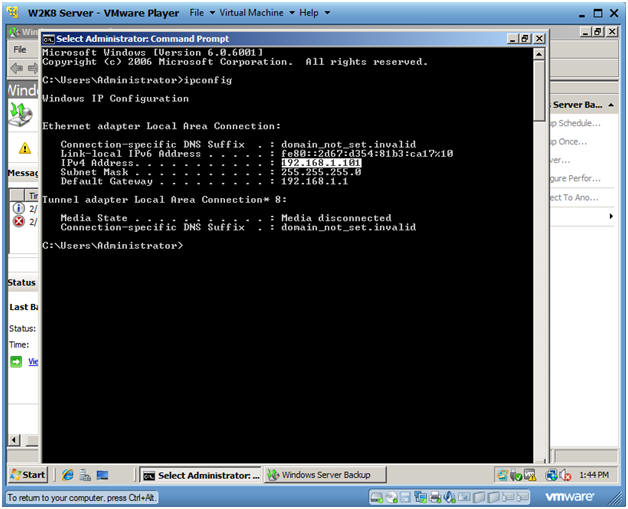The height and width of the screenshot is (509, 628).
Task: Click the Show Desktop Quick Launch icon
Action: [x=103, y=475]
